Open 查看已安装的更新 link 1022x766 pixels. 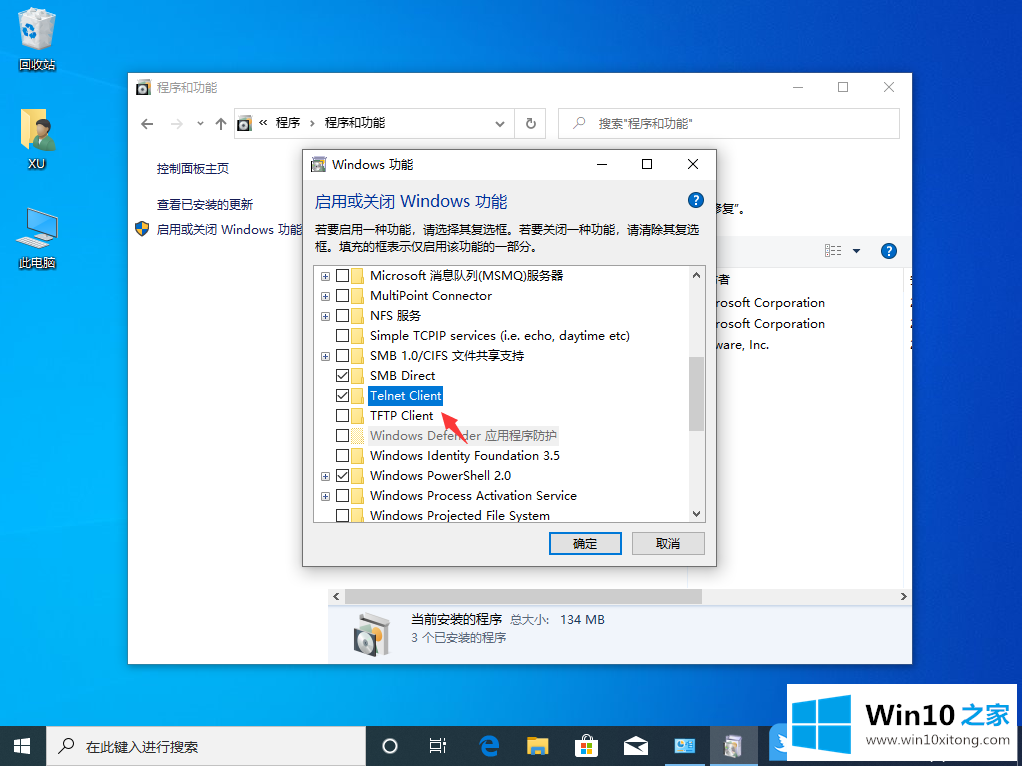[205, 205]
